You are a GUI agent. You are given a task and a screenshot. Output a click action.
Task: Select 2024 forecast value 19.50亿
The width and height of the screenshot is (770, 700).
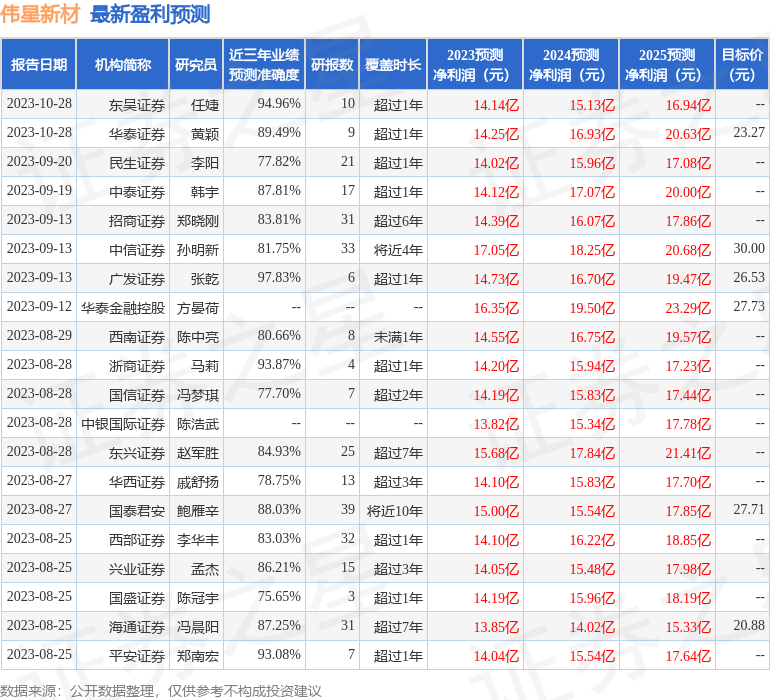pos(592,308)
